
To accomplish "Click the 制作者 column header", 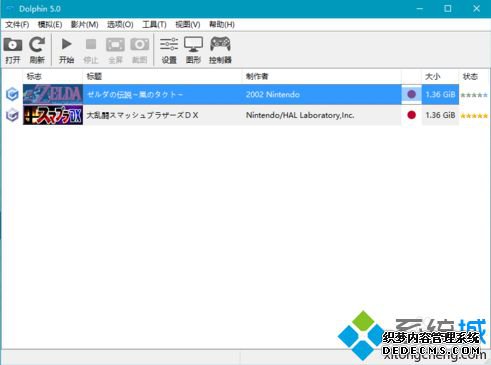I will coord(322,77).
